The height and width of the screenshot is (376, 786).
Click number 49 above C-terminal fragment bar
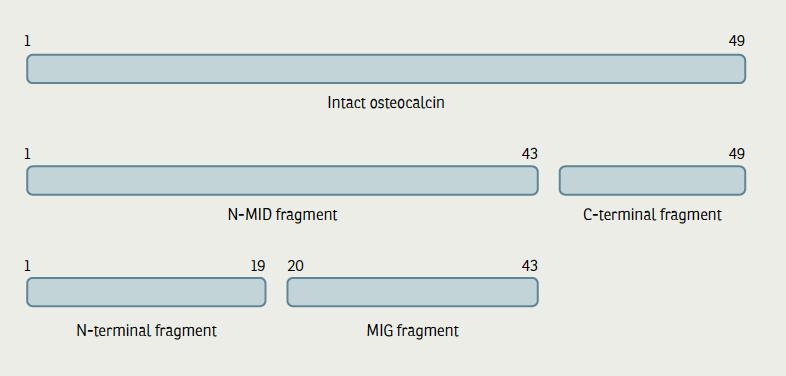coord(736,153)
